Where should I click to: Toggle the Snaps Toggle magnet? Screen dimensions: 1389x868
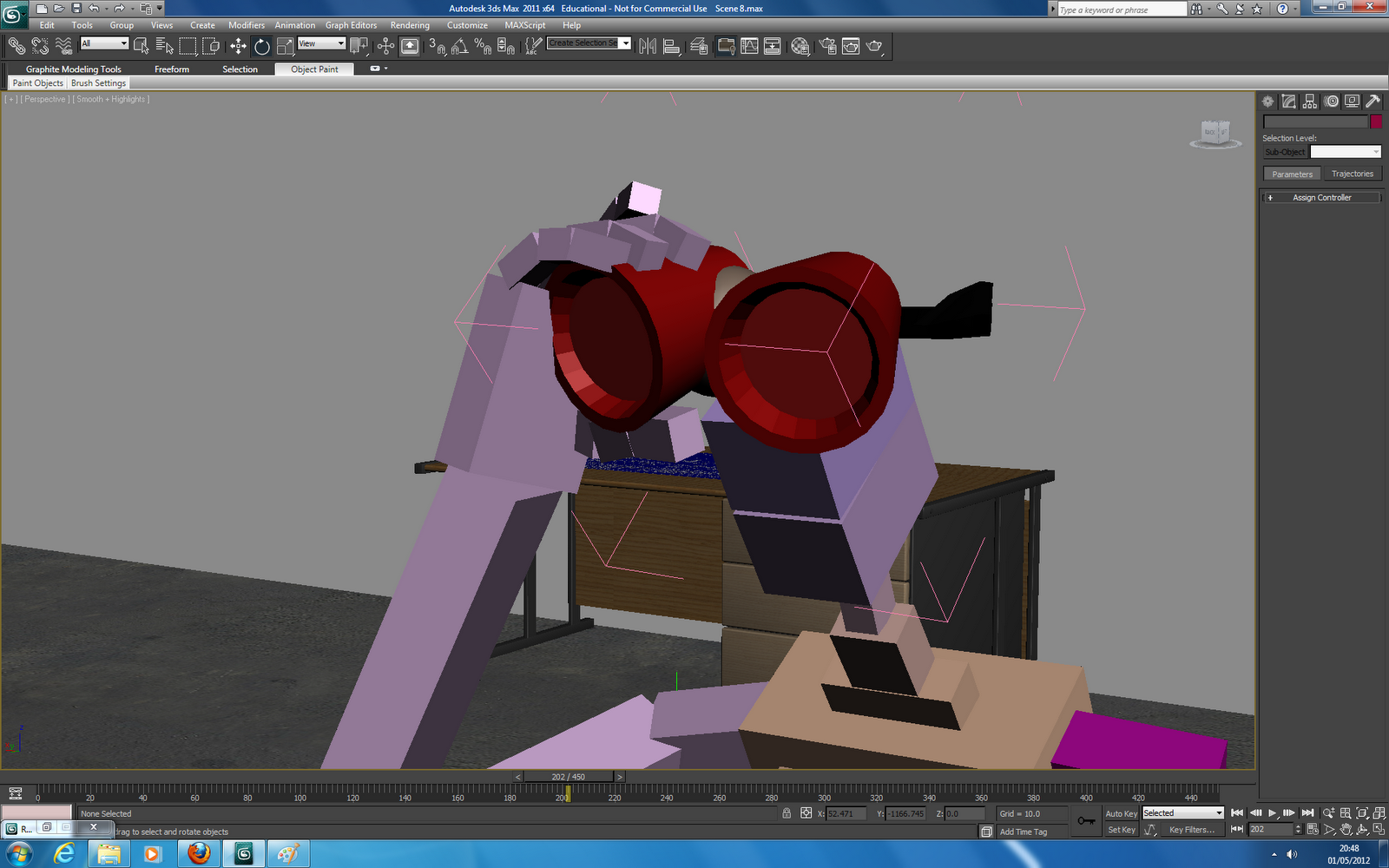pos(437,46)
